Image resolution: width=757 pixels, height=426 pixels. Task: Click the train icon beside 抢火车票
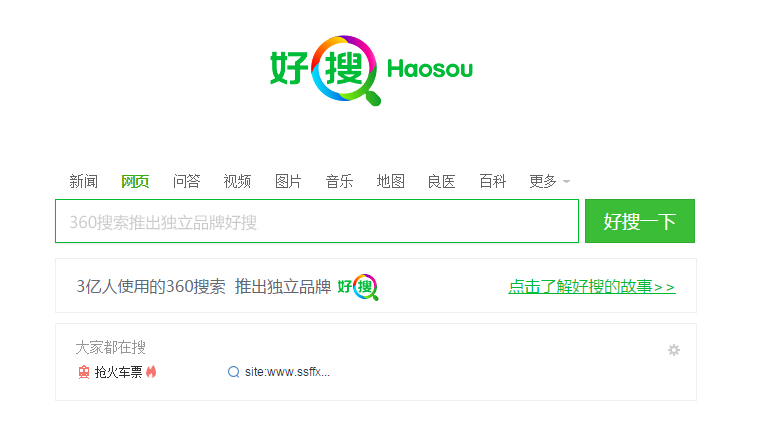click(84, 372)
